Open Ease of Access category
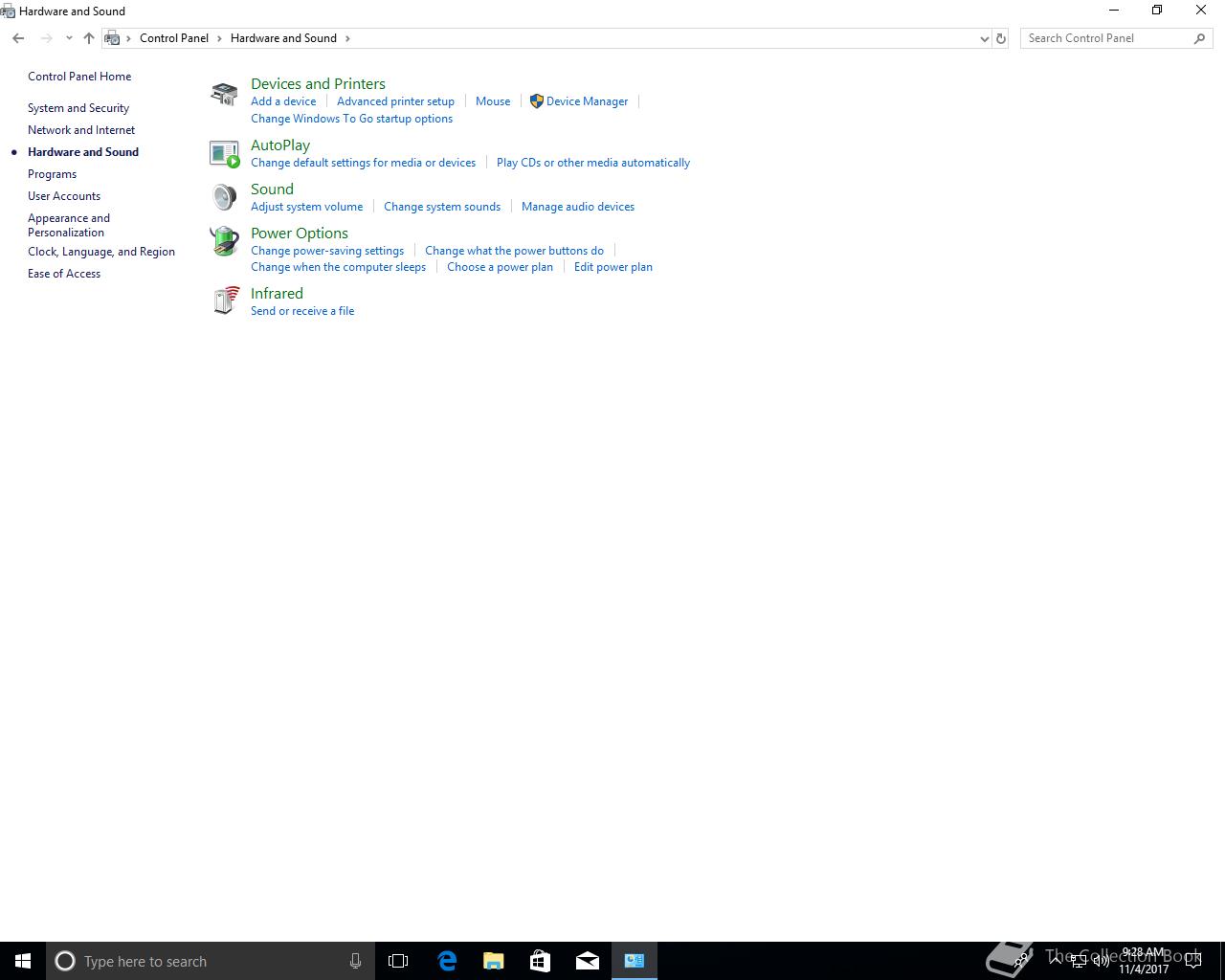This screenshot has height=980, width=1225. 64,274
